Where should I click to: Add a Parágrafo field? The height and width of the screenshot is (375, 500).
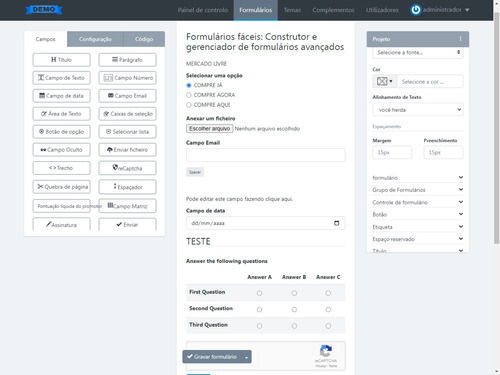click(127, 60)
